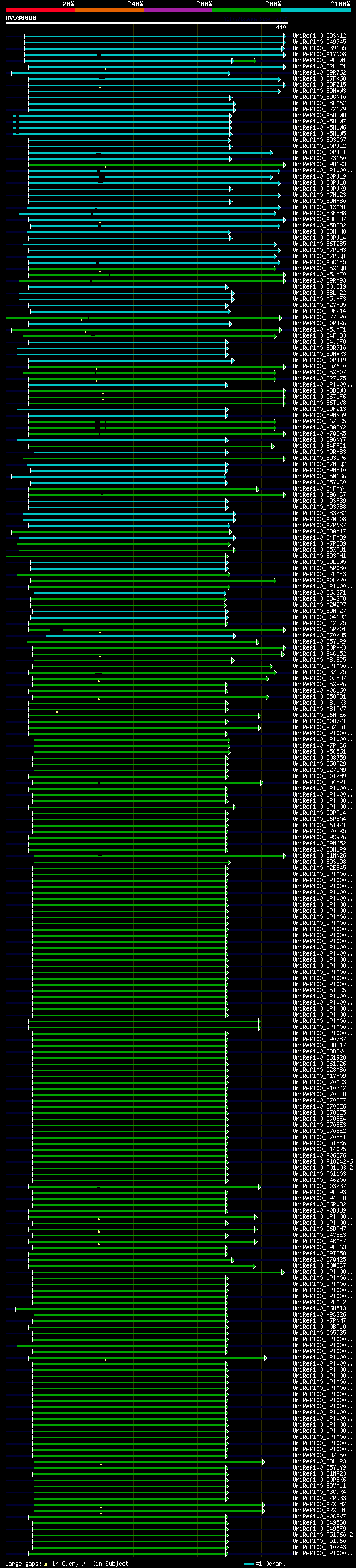Click the red ~20% identity legend segment
This screenshot has height=1568, width=356.
coord(39,10)
